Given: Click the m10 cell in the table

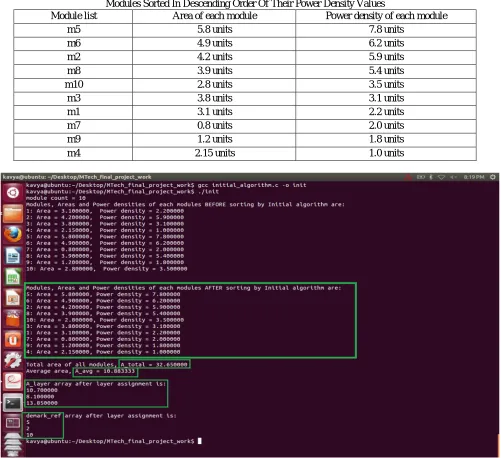Looking at the screenshot, I should point(74,84).
